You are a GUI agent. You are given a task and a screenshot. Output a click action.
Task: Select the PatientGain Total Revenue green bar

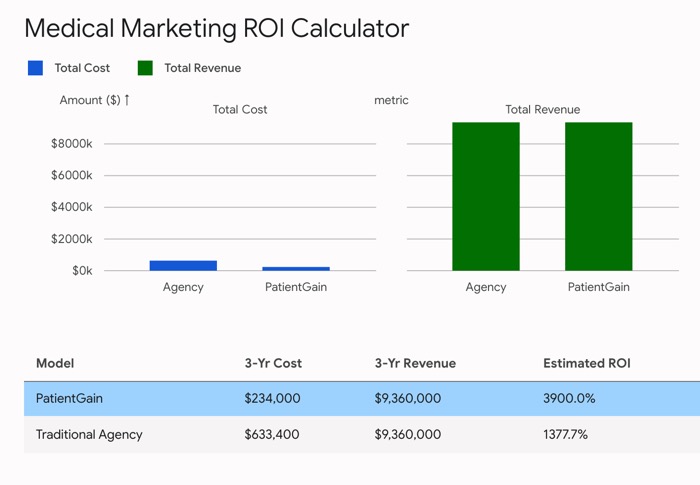click(x=599, y=197)
